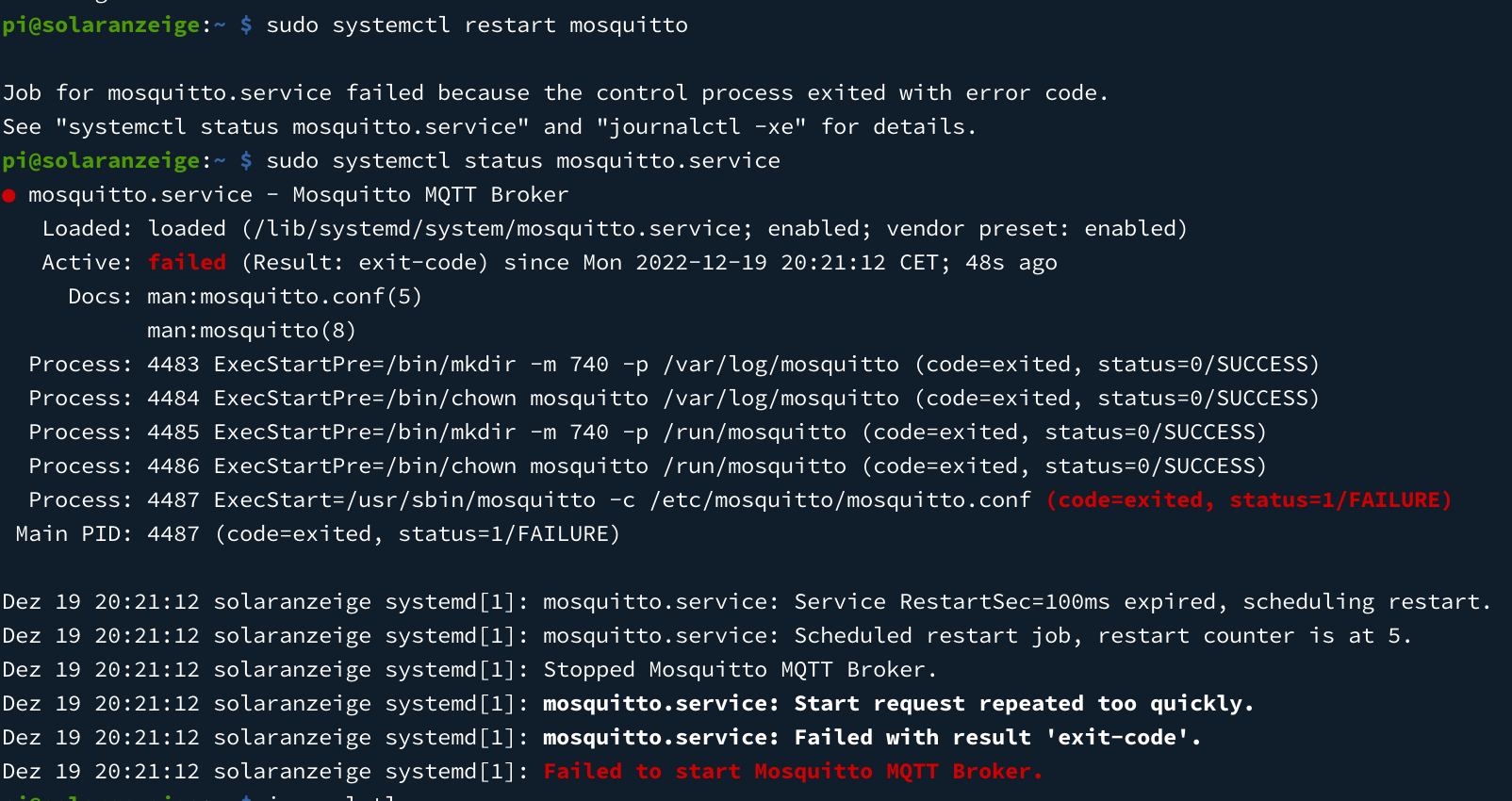Click the 'man:mosquitto.conf(5)' docs reference
This screenshot has height=801, width=1512.
click(284, 297)
